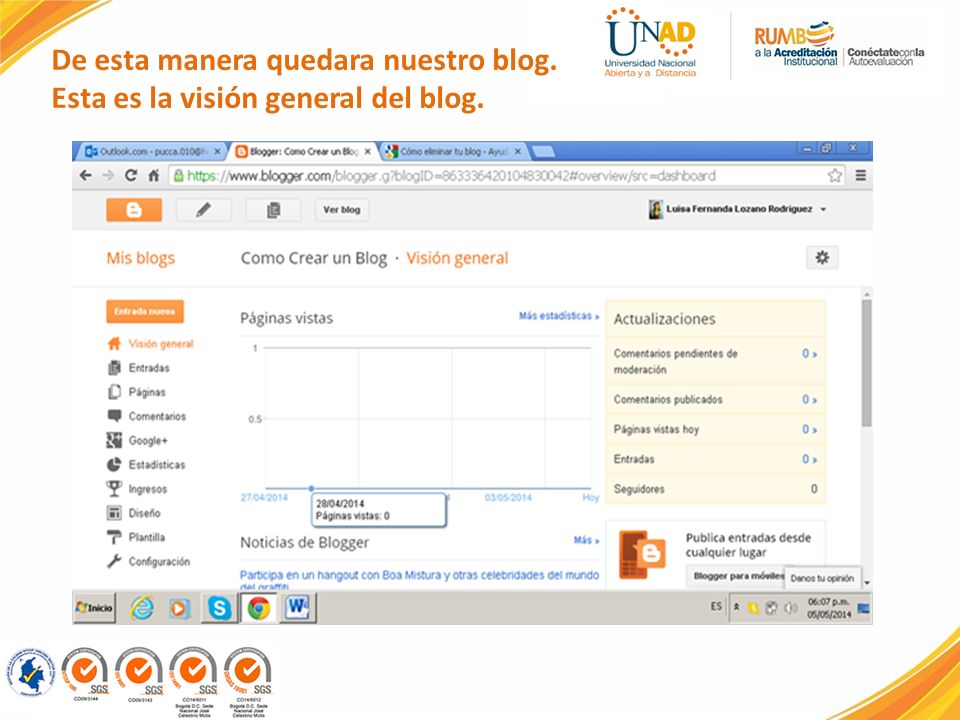Open the Chrome hamburger menu
Viewport: 960px width, 720px height.
[860, 176]
